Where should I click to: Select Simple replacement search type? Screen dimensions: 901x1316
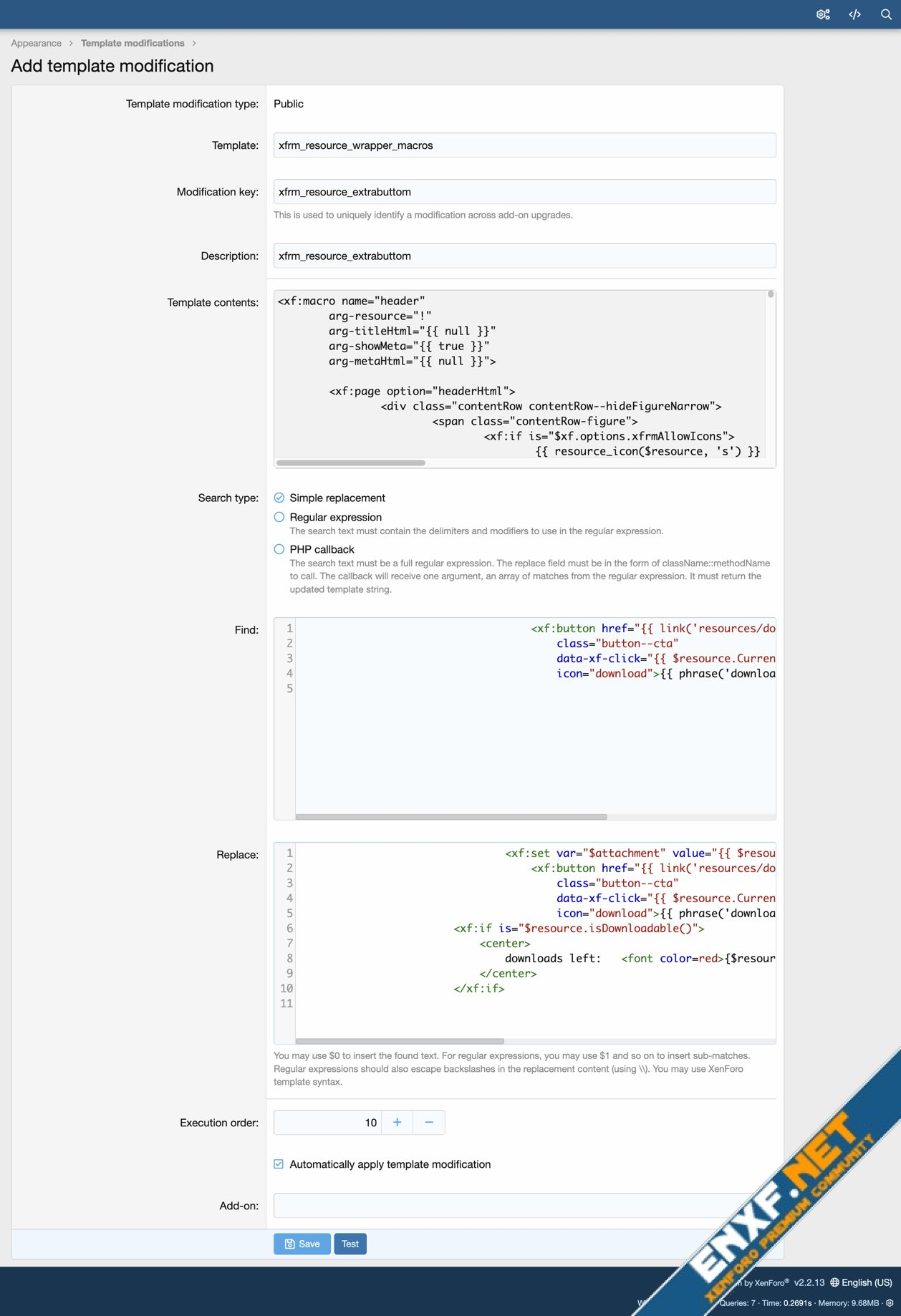[279, 498]
